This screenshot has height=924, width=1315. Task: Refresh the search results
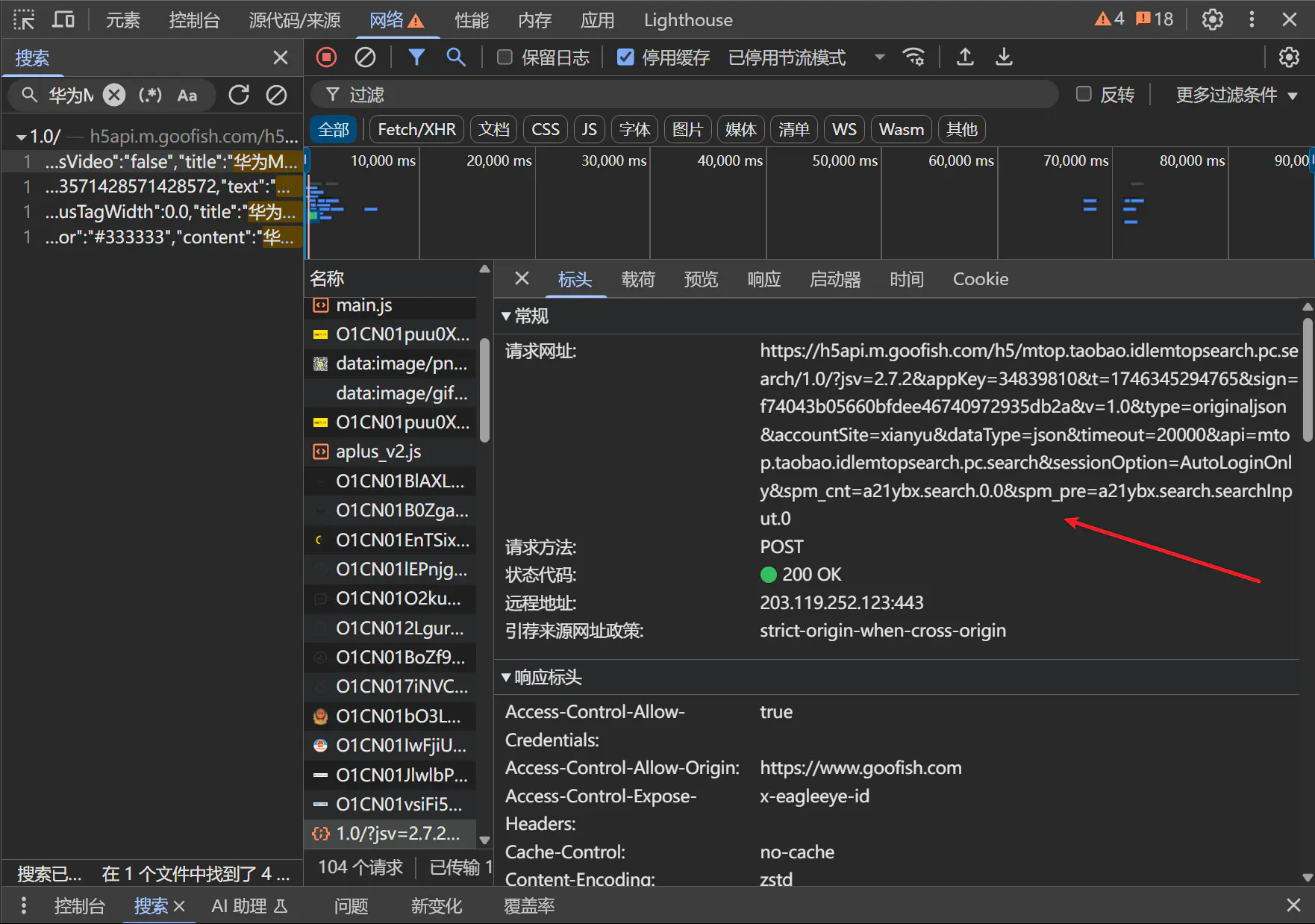(x=239, y=95)
